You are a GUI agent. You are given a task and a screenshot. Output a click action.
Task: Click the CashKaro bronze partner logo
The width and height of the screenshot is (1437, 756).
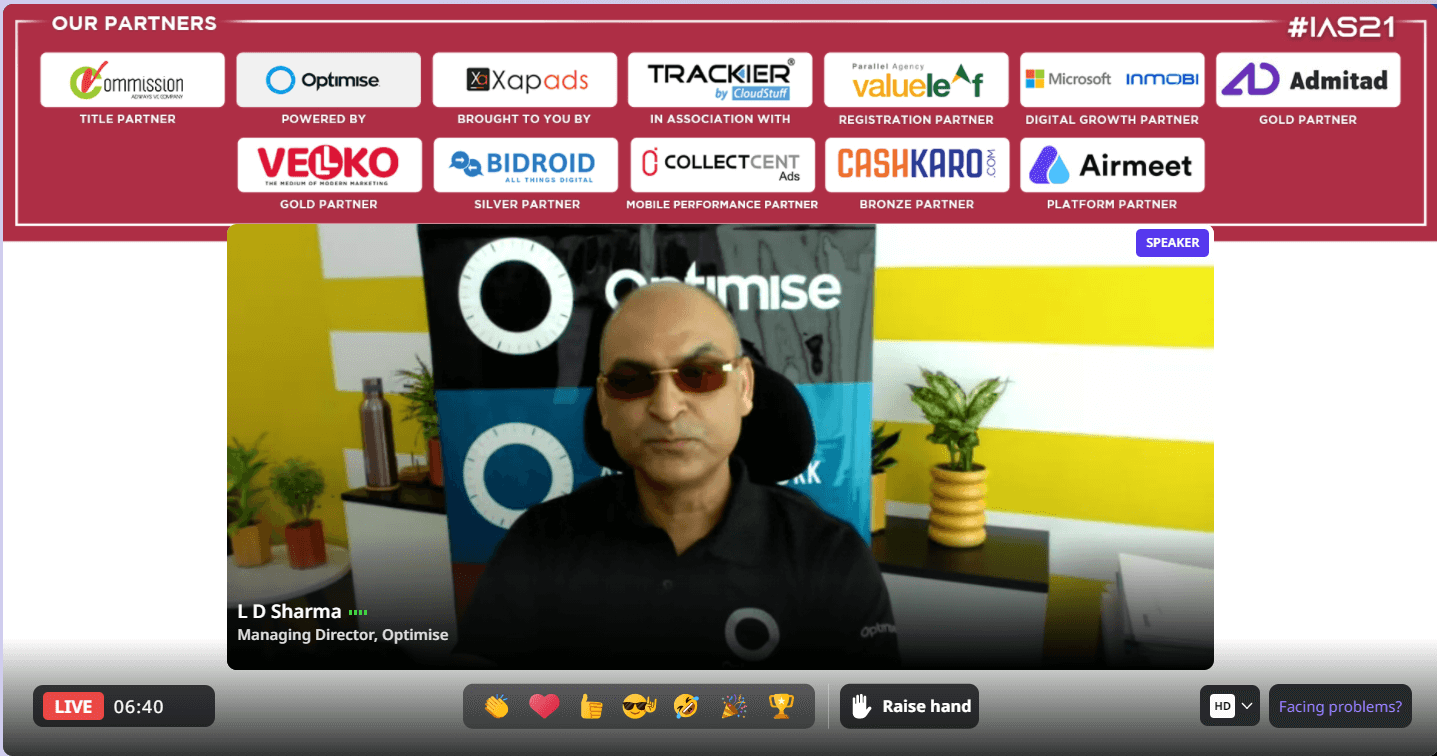pos(917,165)
